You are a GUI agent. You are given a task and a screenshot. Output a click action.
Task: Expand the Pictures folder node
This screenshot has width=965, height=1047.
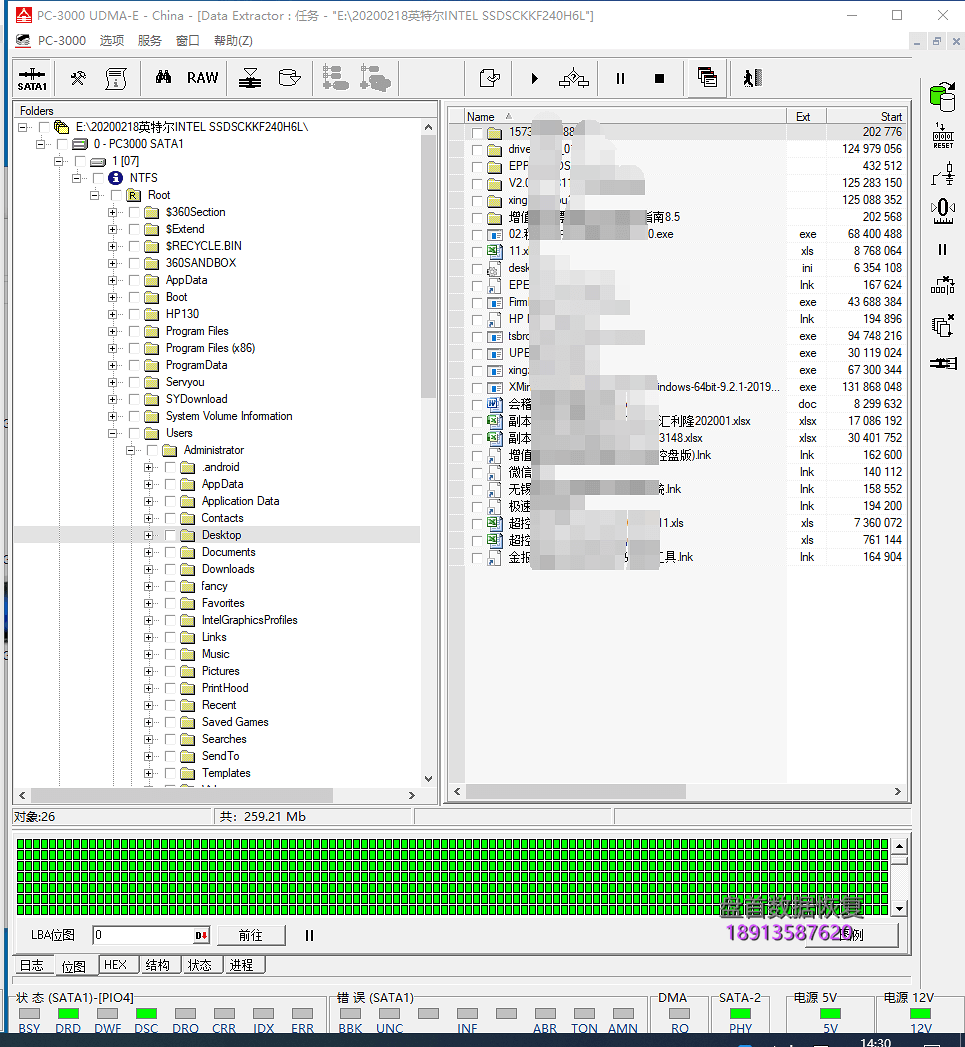[x=148, y=672]
